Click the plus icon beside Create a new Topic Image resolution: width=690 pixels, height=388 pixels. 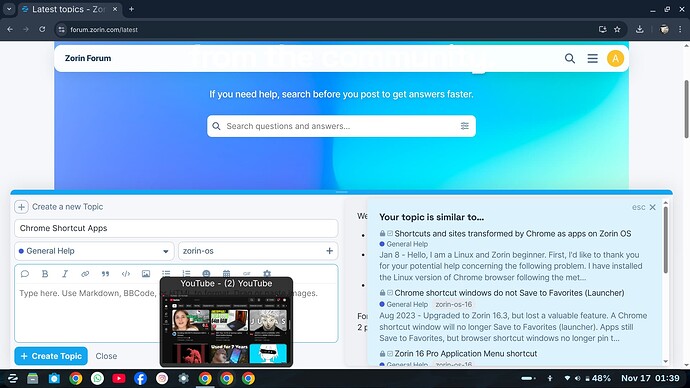[21, 207]
